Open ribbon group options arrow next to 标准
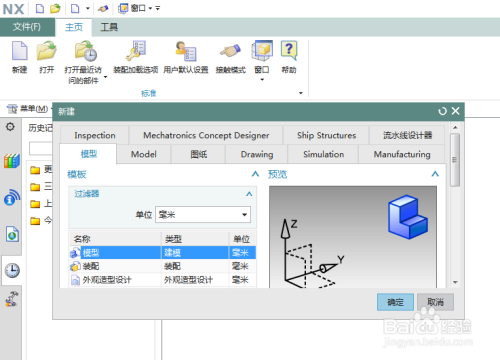 pyautogui.click(x=301, y=93)
